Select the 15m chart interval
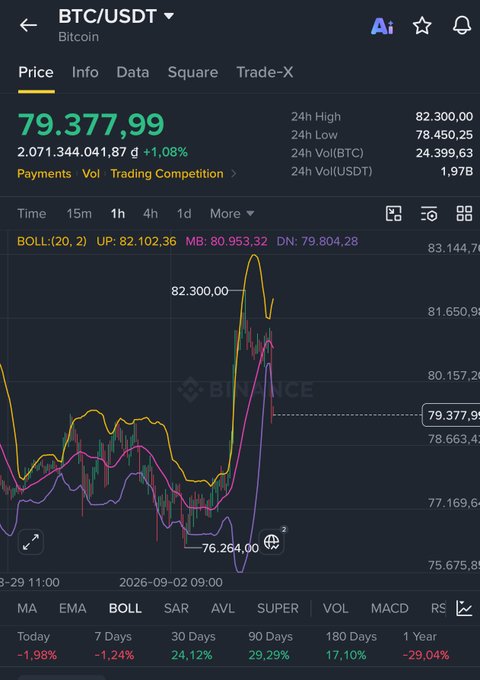Image resolution: width=480 pixels, height=680 pixels. (x=79, y=213)
